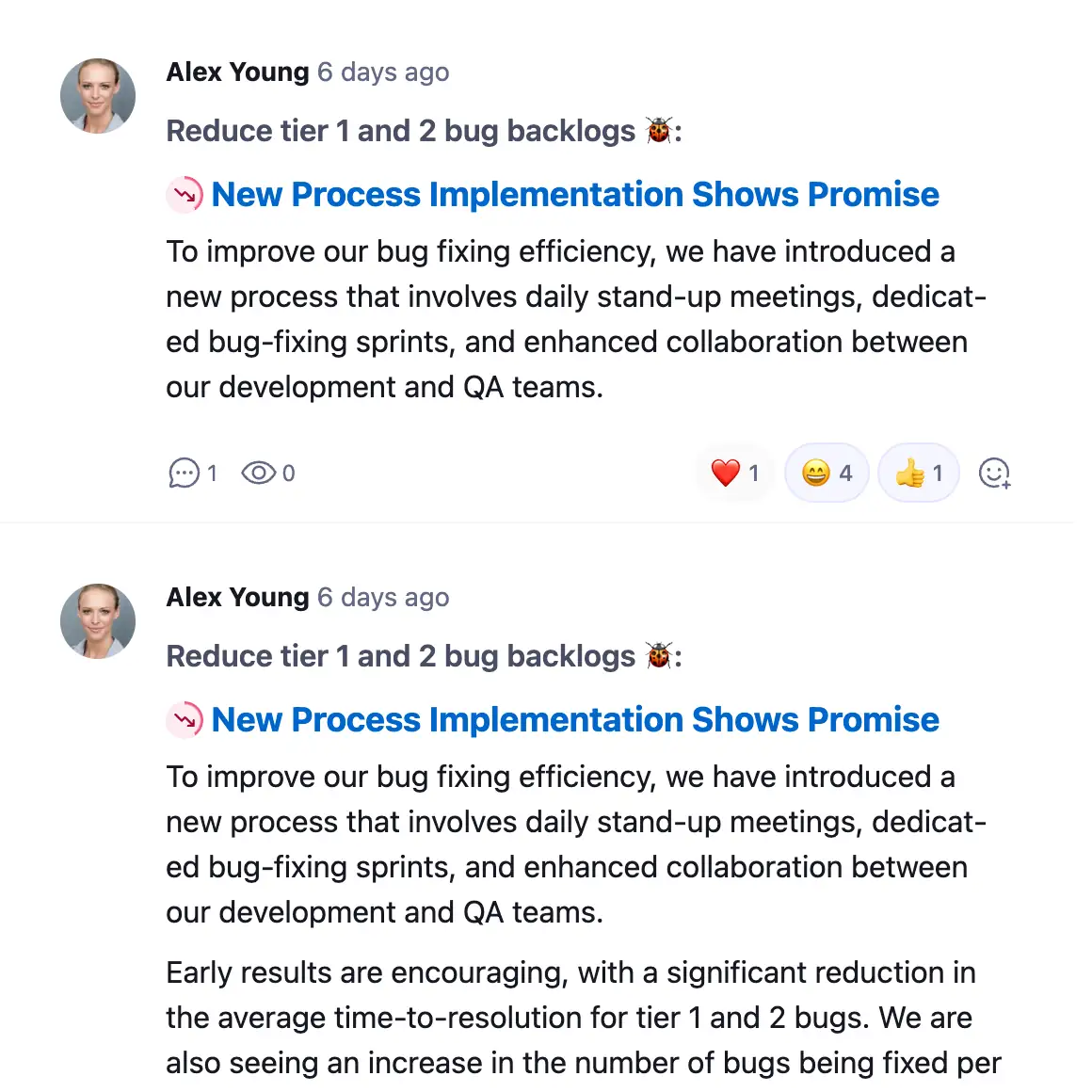The width and height of the screenshot is (1092, 1092).
Task: Click 'Alex Young' author name in second post
Action: pyautogui.click(x=237, y=598)
